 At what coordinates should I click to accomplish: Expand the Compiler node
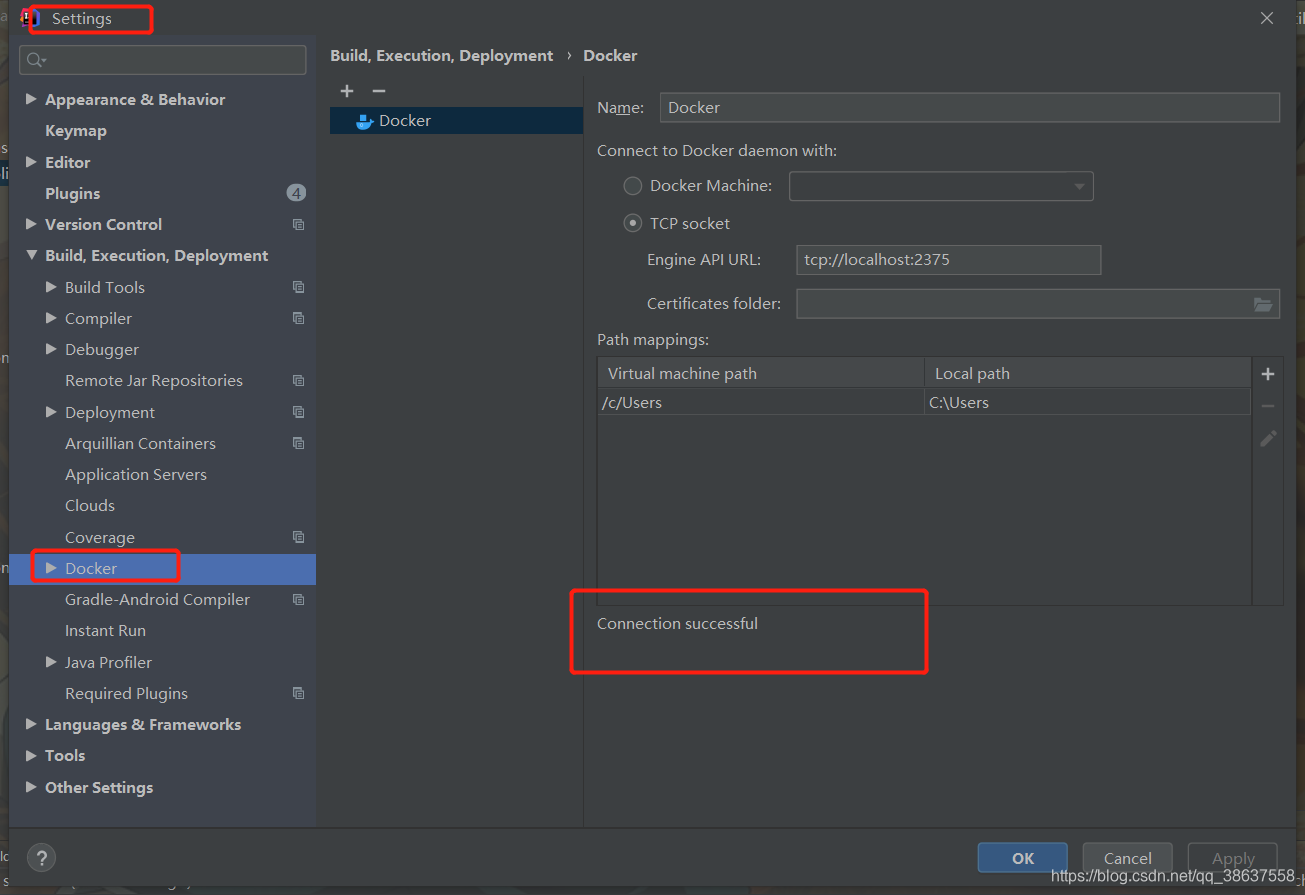(51, 318)
